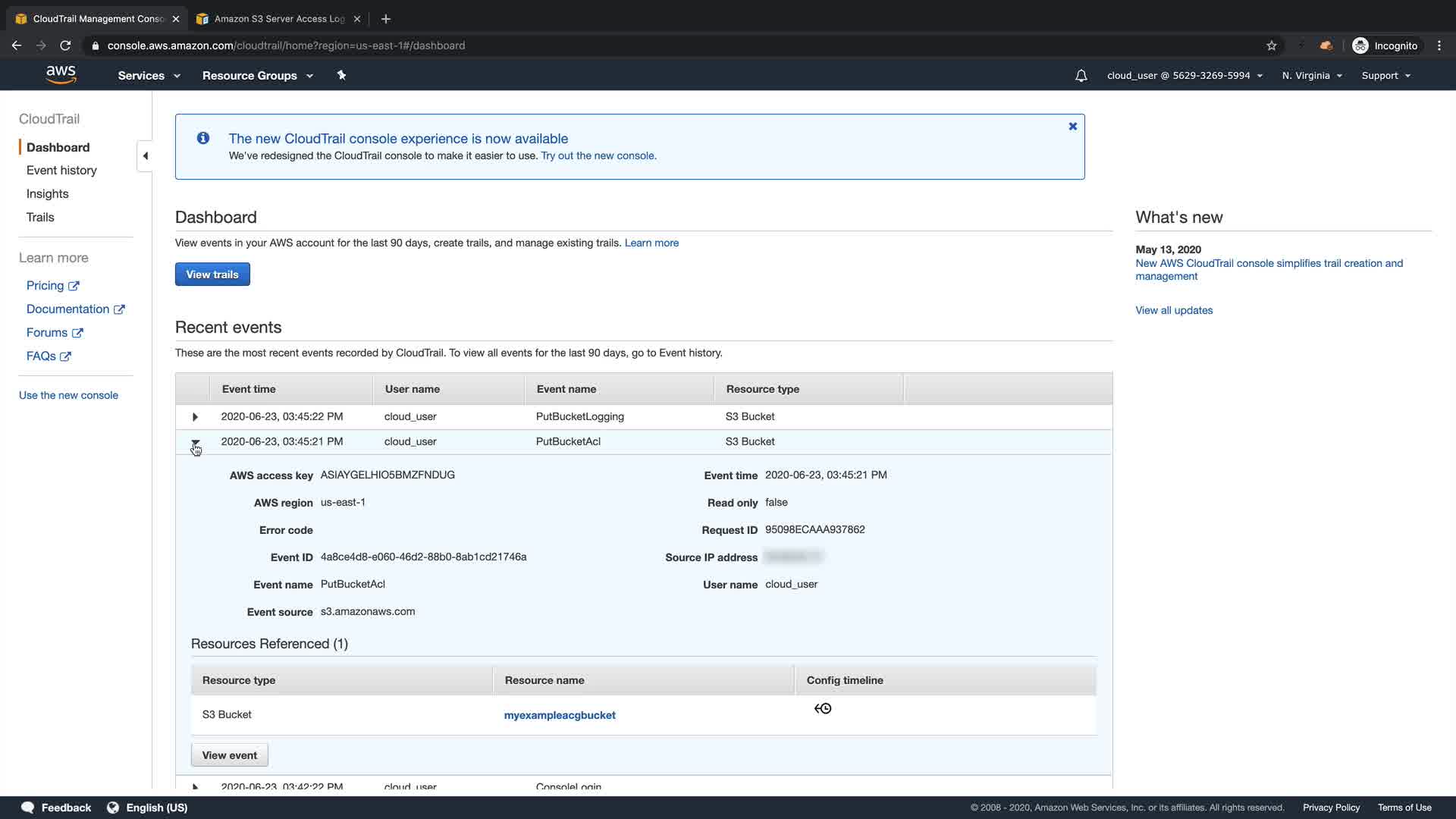Image resolution: width=1456 pixels, height=819 pixels.
Task: Click the Feedback chat bubble icon
Action: tap(28, 808)
